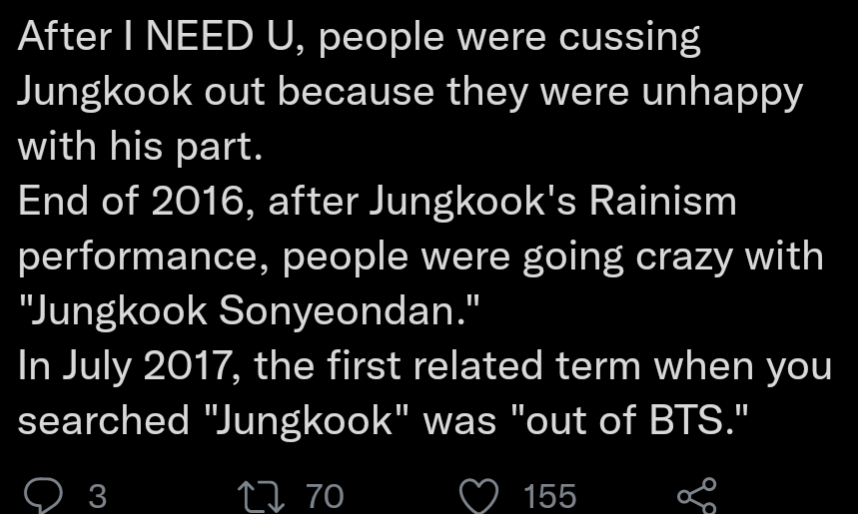Click the phrase "Jungkook Sonyeondan."
The width and height of the screenshot is (858, 514).
(250, 311)
